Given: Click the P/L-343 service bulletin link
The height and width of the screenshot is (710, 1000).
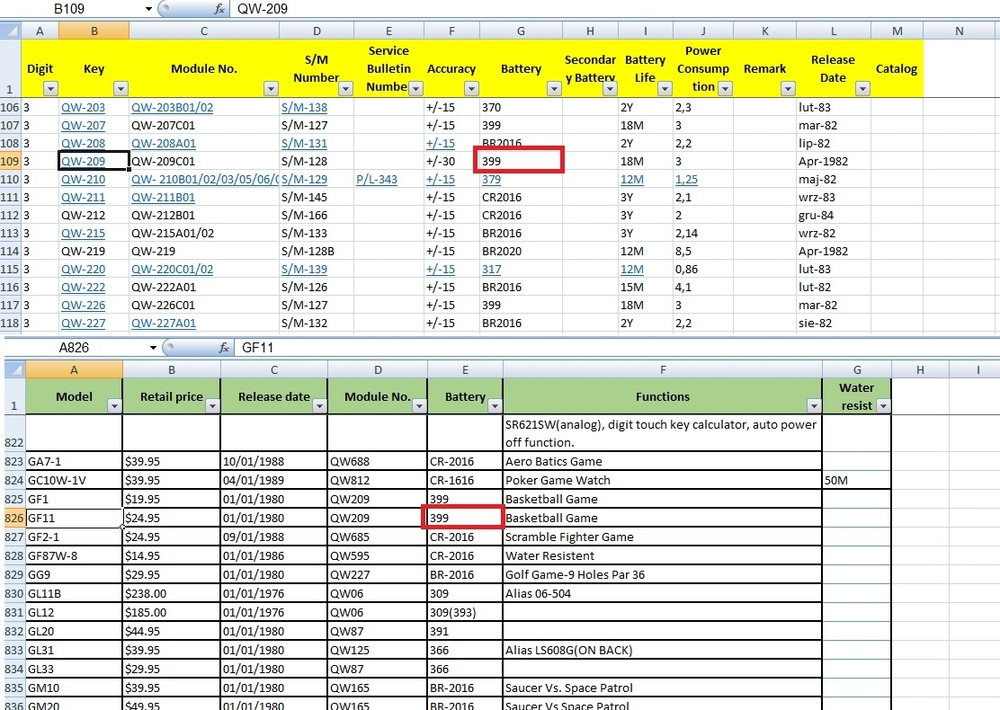Looking at the screenshot, I should click(x=376, y=180).
